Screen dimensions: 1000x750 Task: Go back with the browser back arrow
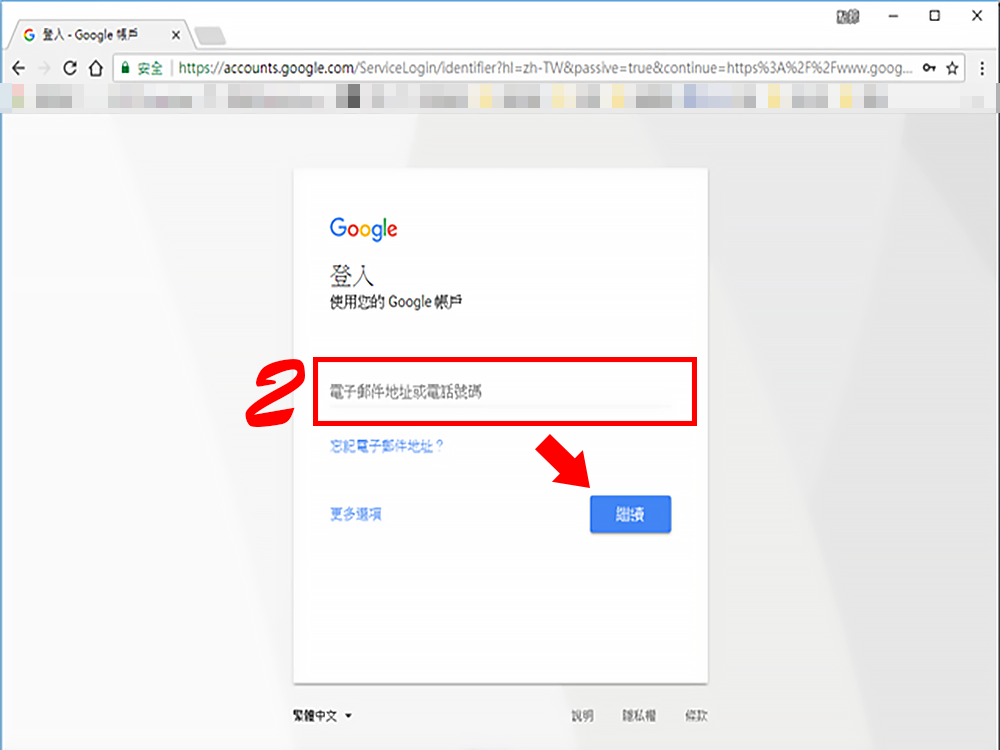pyautogui.click(x=18, y=68)
